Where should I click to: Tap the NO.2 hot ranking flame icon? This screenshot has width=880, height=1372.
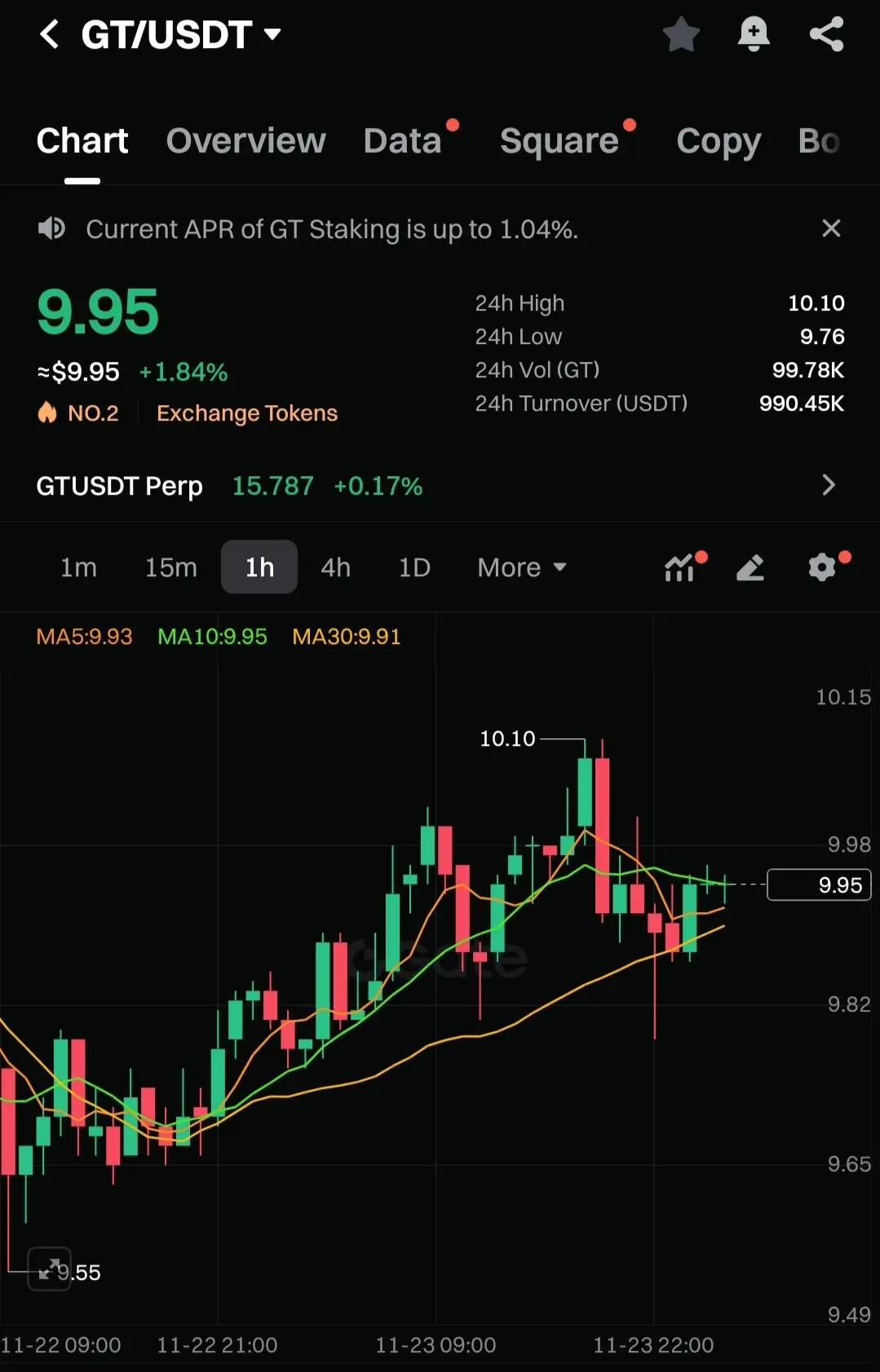point(47,412)
